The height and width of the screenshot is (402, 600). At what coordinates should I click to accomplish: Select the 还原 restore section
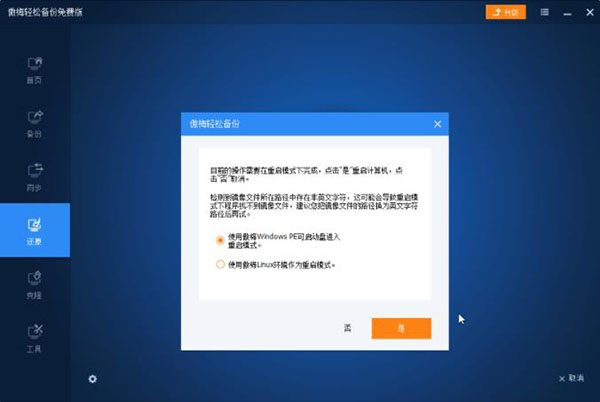pyautogui.click(x=34, y=229)
